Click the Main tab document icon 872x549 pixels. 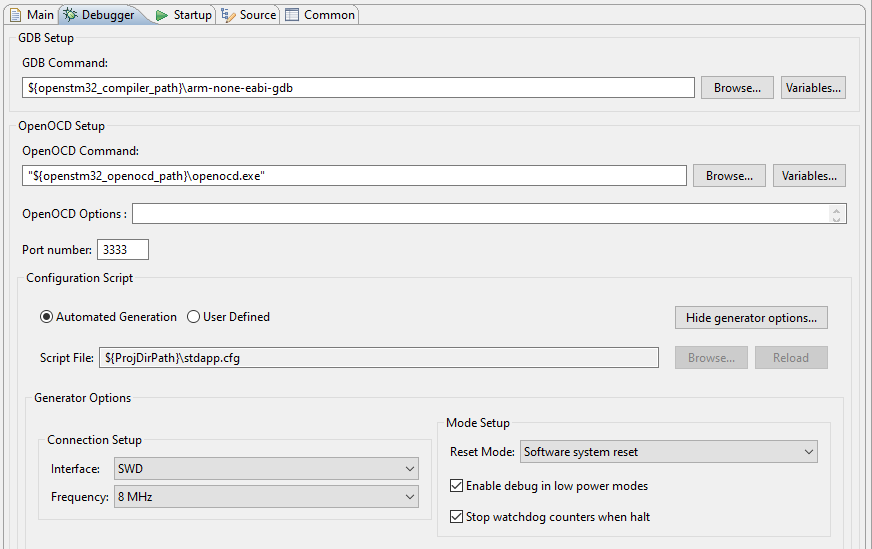coord(16,15)
